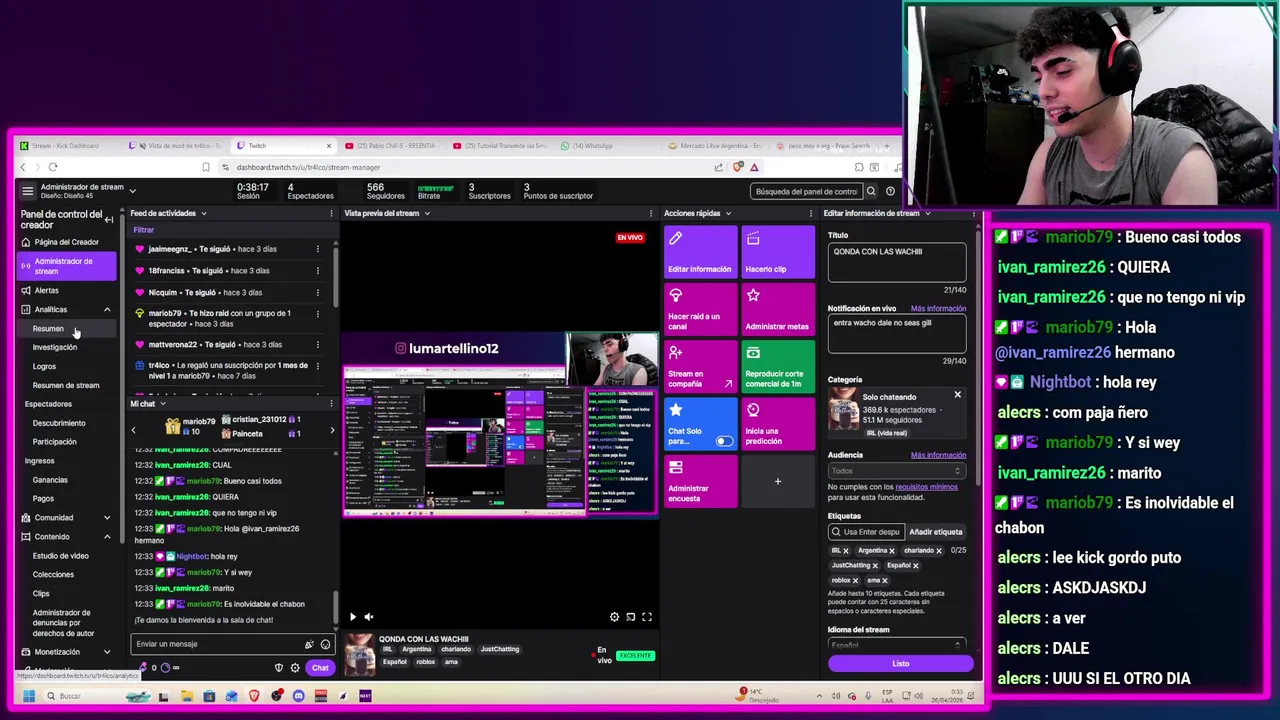Open emoji picker in chat message box

point(325,644)
